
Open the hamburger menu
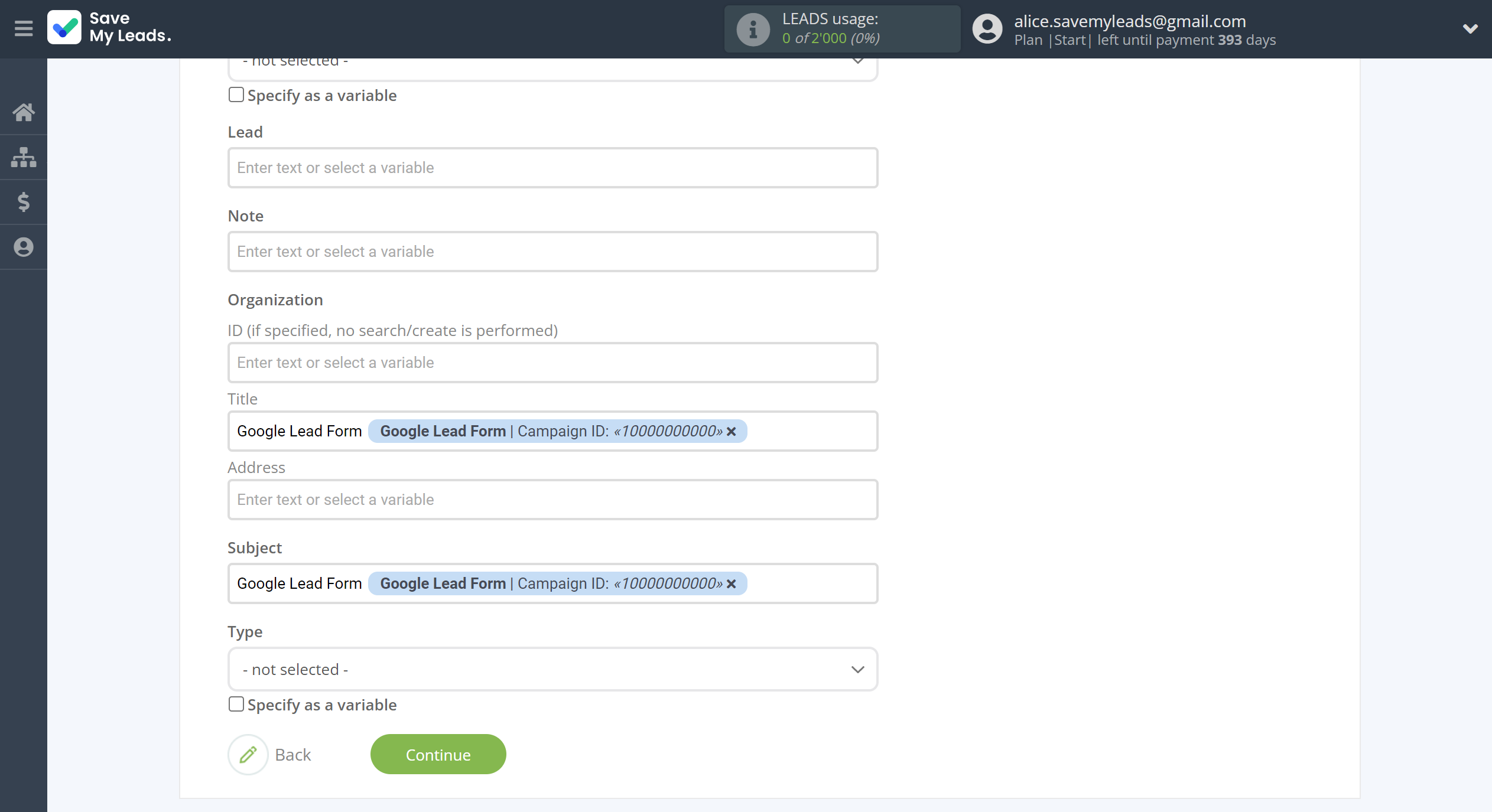24,28
